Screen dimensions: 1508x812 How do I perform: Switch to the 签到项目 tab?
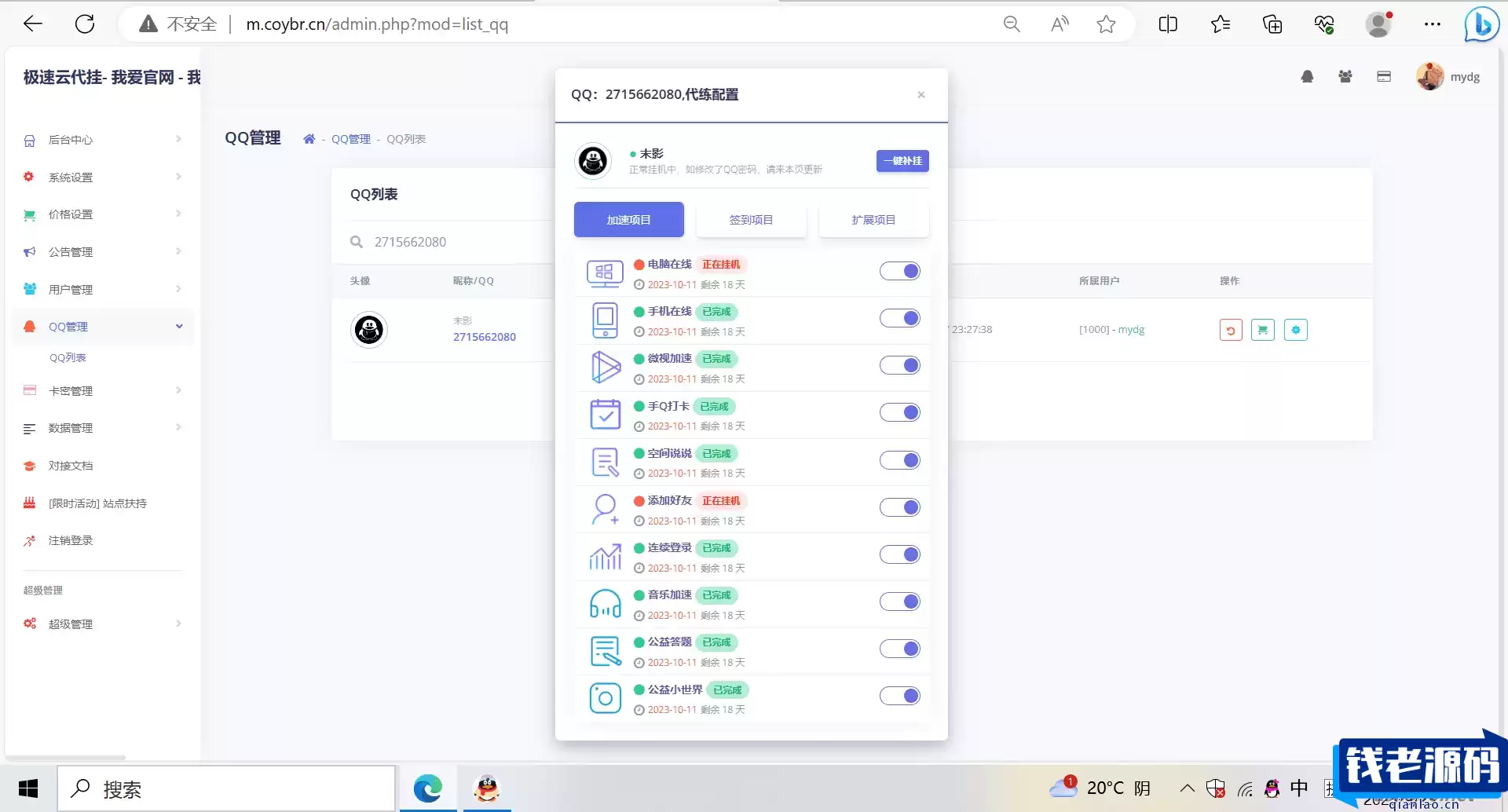coord(752,220)
